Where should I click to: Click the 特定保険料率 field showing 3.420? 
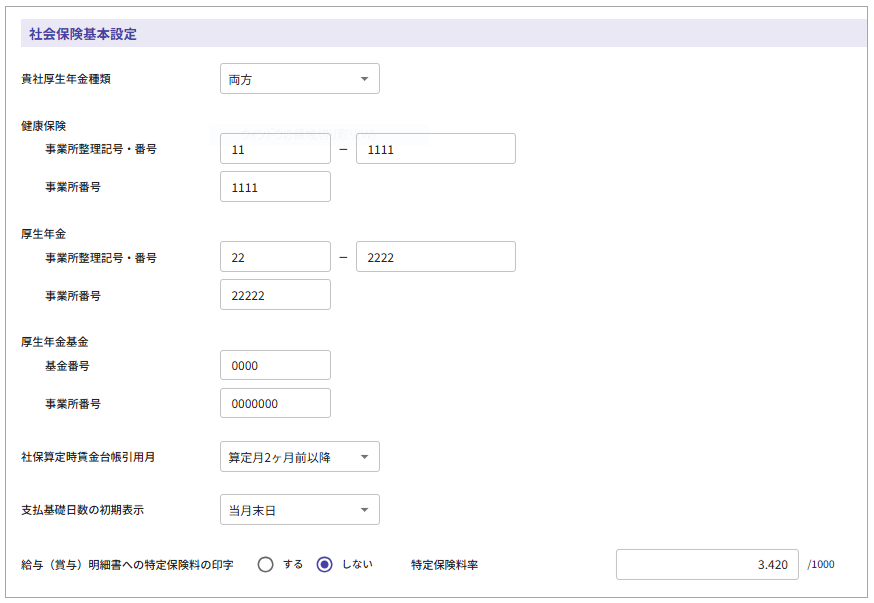click(x=707, y=564)
